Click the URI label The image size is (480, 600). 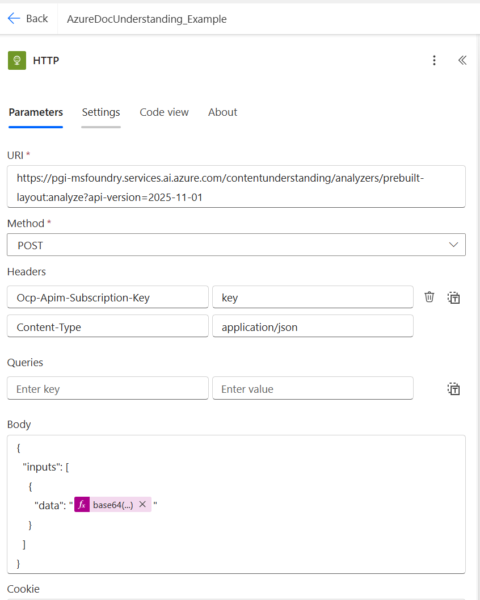point(15,155)
